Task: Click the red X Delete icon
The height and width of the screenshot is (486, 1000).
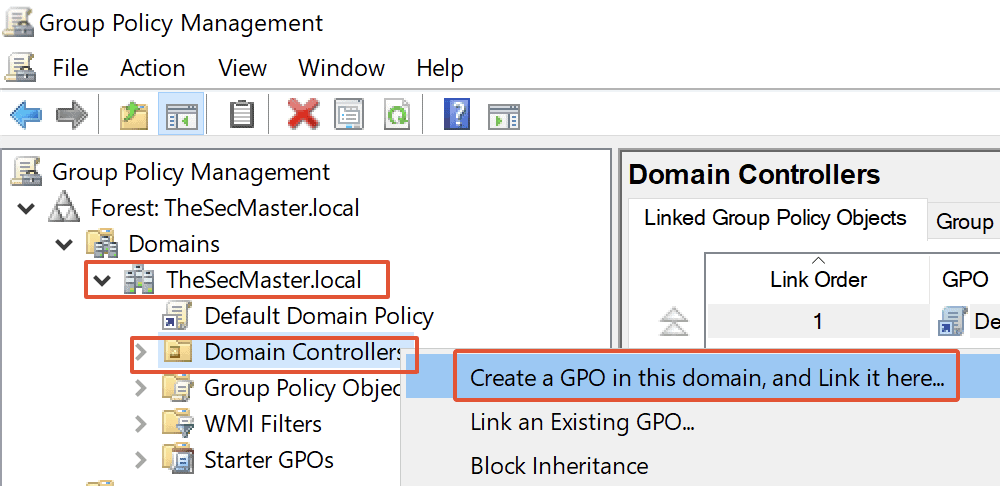Action: [x=304, y=115]
